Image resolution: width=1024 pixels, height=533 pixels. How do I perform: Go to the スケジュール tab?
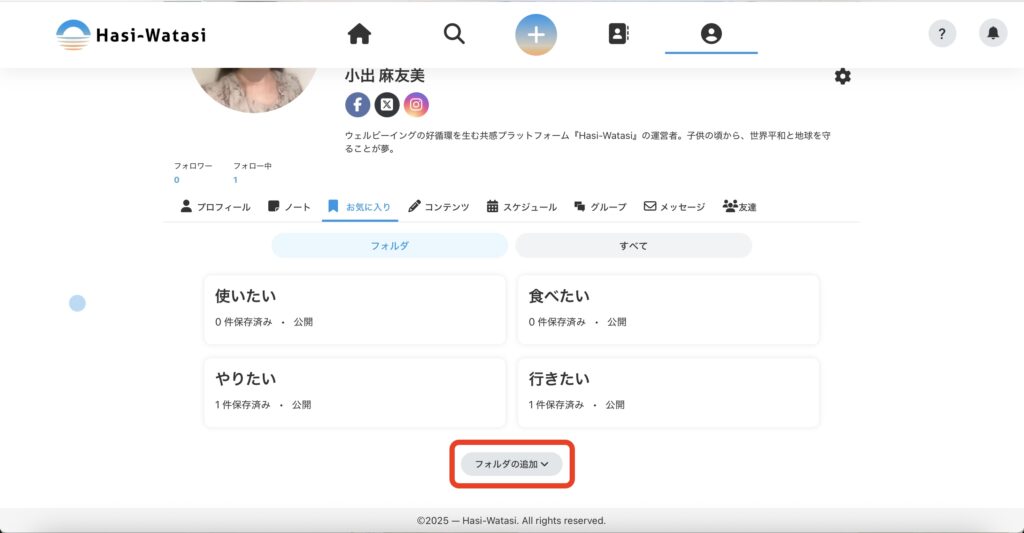click(x=522, y=207)
